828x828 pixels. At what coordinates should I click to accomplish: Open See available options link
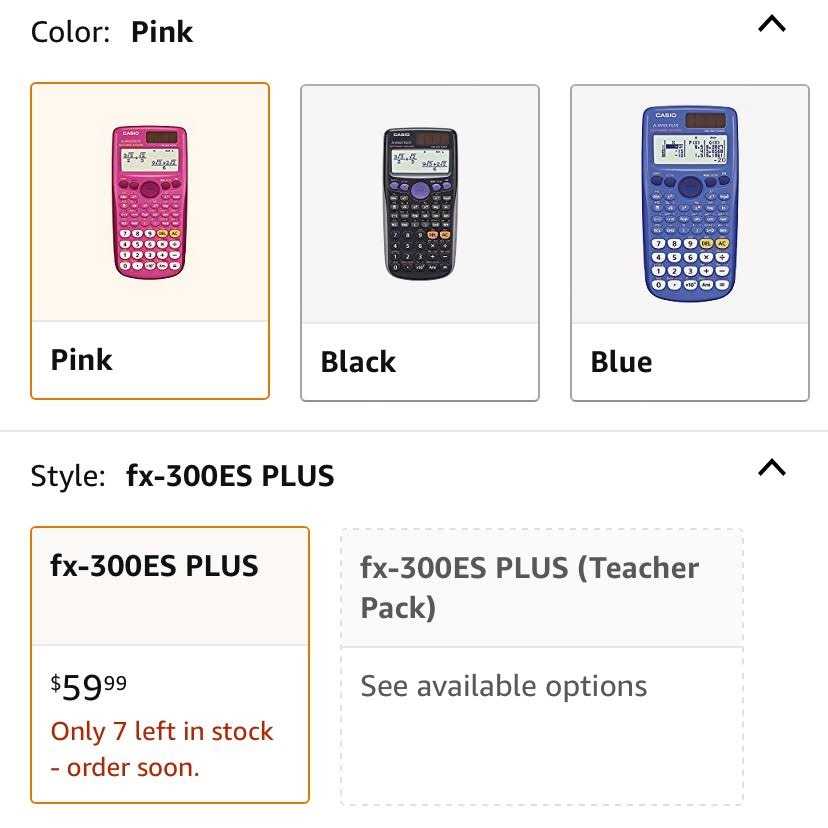pyautogui.click(x=504, y=686)
